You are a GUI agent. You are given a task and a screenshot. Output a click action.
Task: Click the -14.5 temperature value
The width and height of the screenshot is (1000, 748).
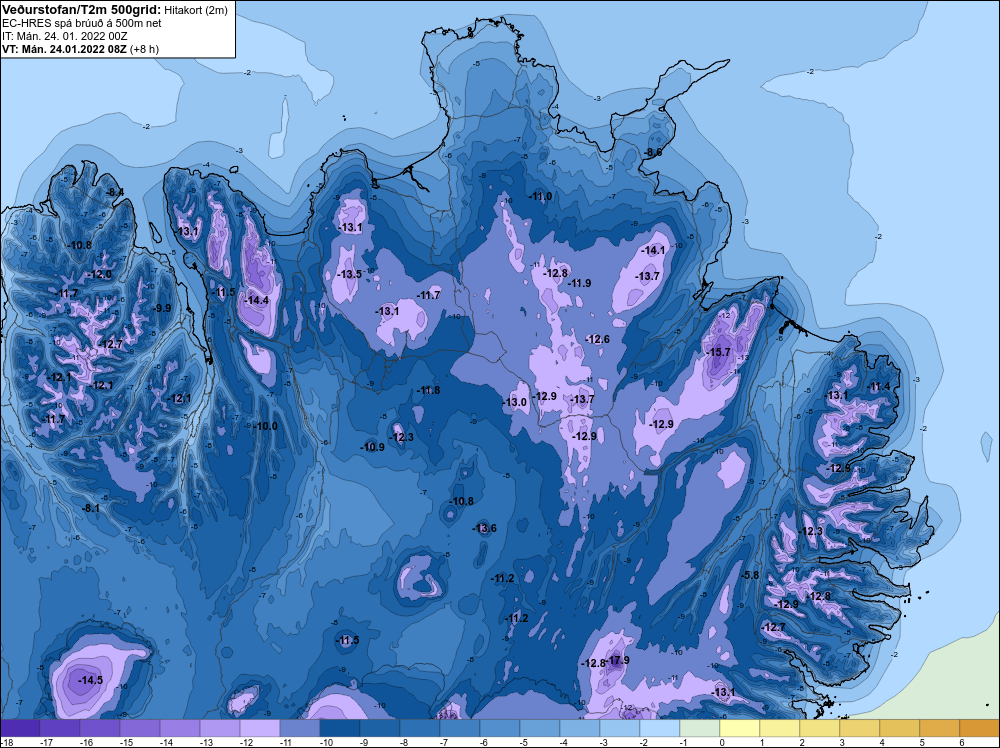click(90, 680)
